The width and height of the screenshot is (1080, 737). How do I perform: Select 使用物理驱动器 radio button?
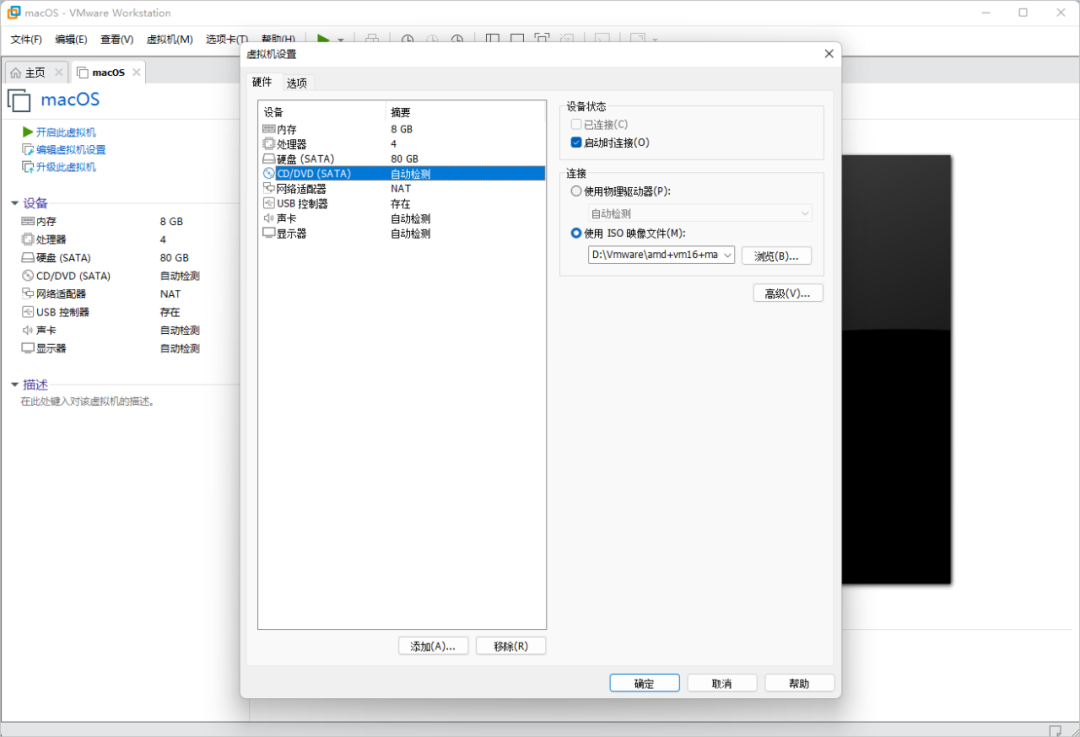576,191
